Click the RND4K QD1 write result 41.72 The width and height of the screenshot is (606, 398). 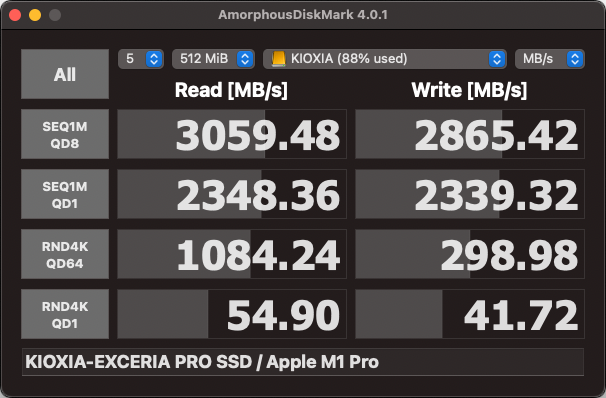coord(470,314)
